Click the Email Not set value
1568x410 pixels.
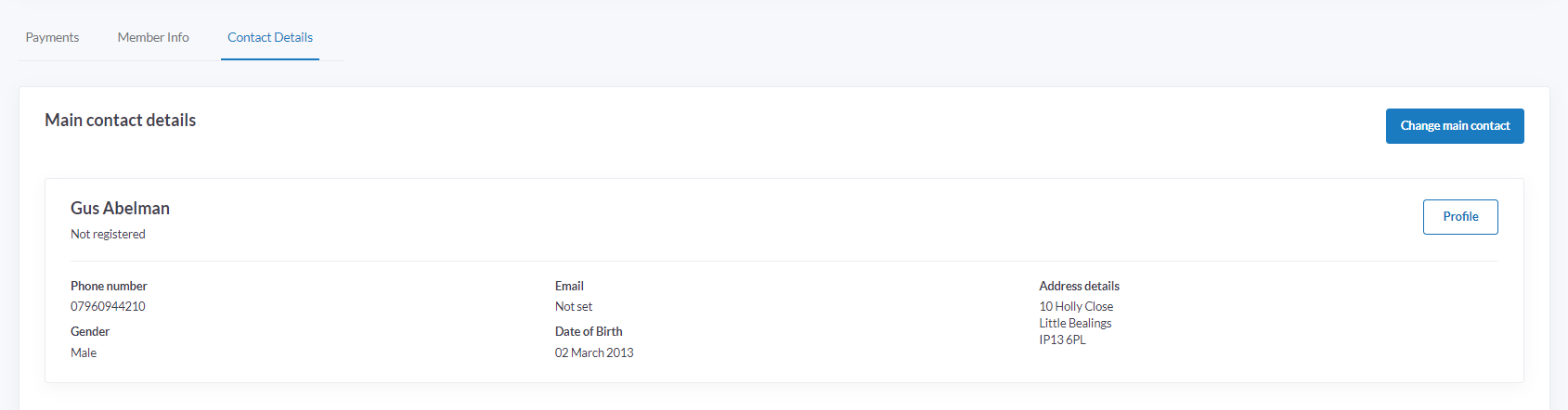coord(574,307)
